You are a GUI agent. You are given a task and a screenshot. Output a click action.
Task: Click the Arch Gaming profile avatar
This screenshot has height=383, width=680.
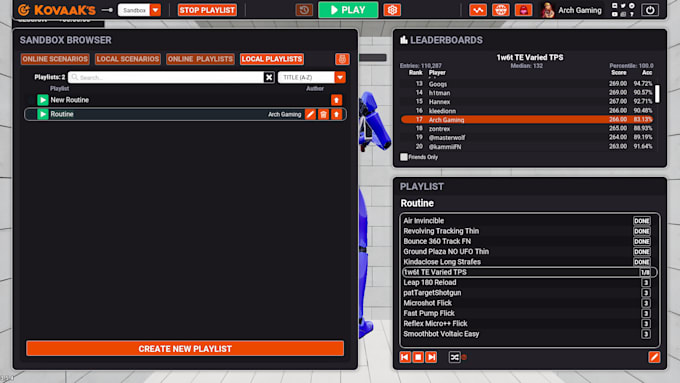point(548,10)
